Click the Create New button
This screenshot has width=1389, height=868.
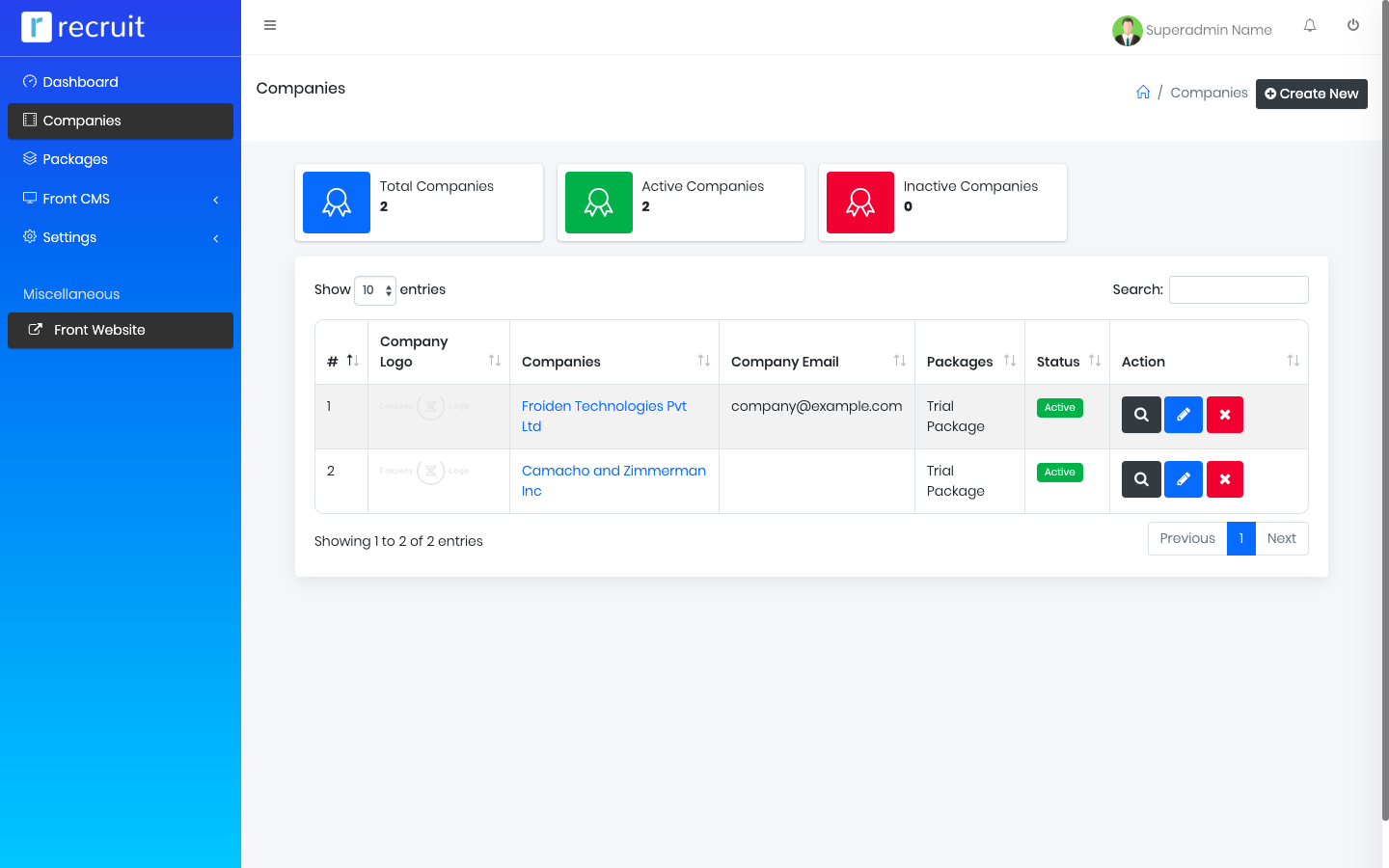tap(1311, 94)
